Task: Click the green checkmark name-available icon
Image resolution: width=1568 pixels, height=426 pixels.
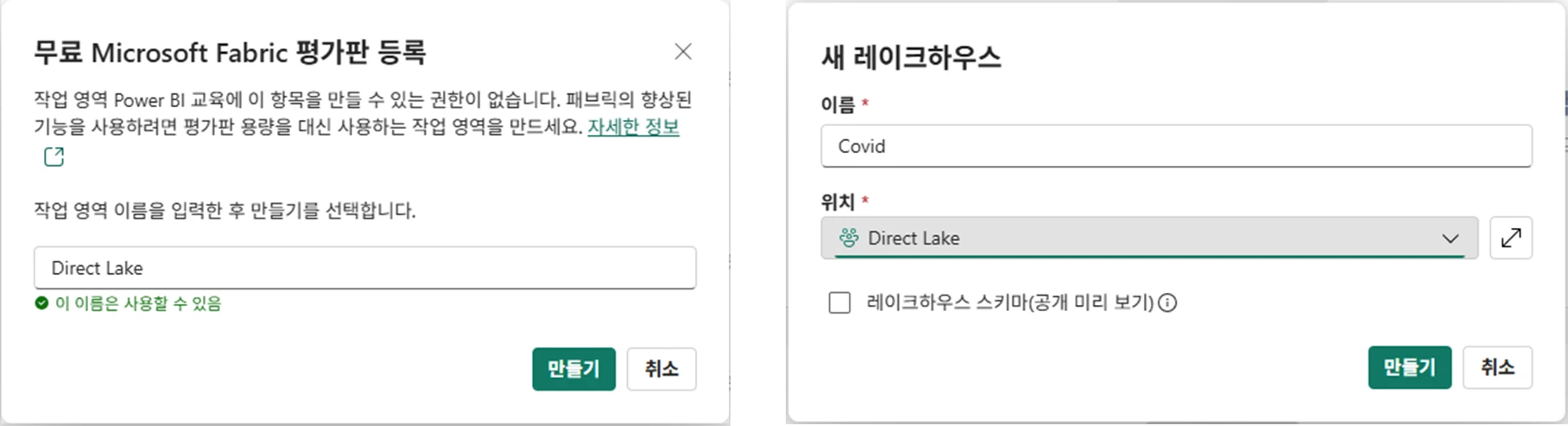Action: (x=41, y=303)
